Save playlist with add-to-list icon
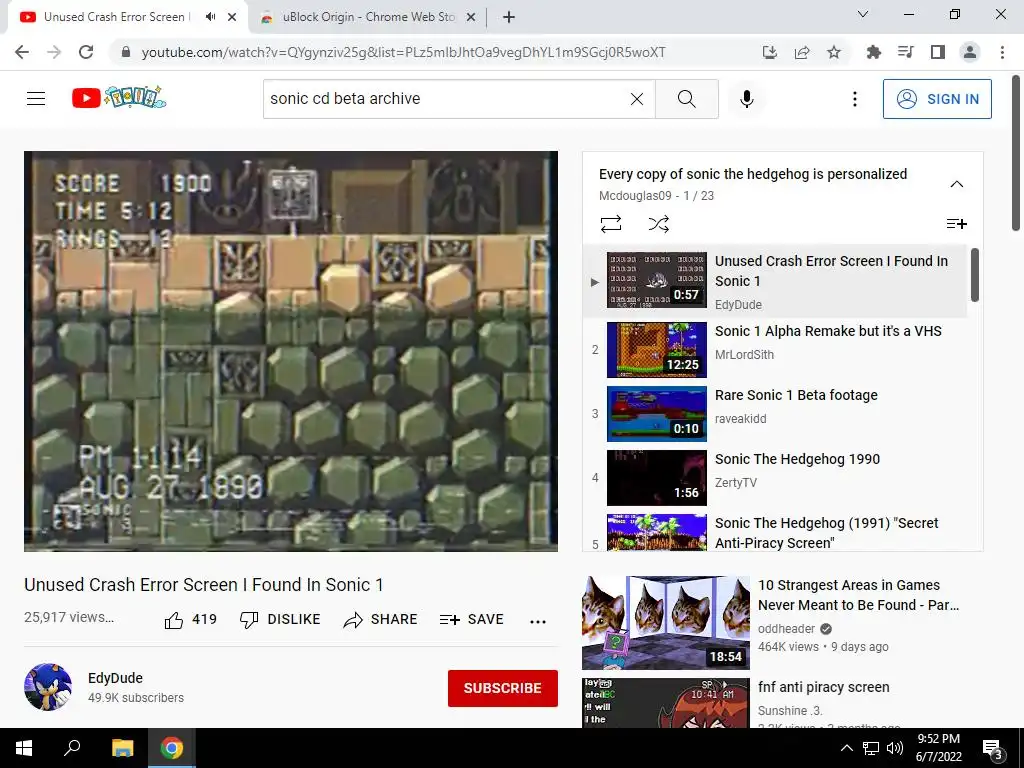 click(957, 224)
